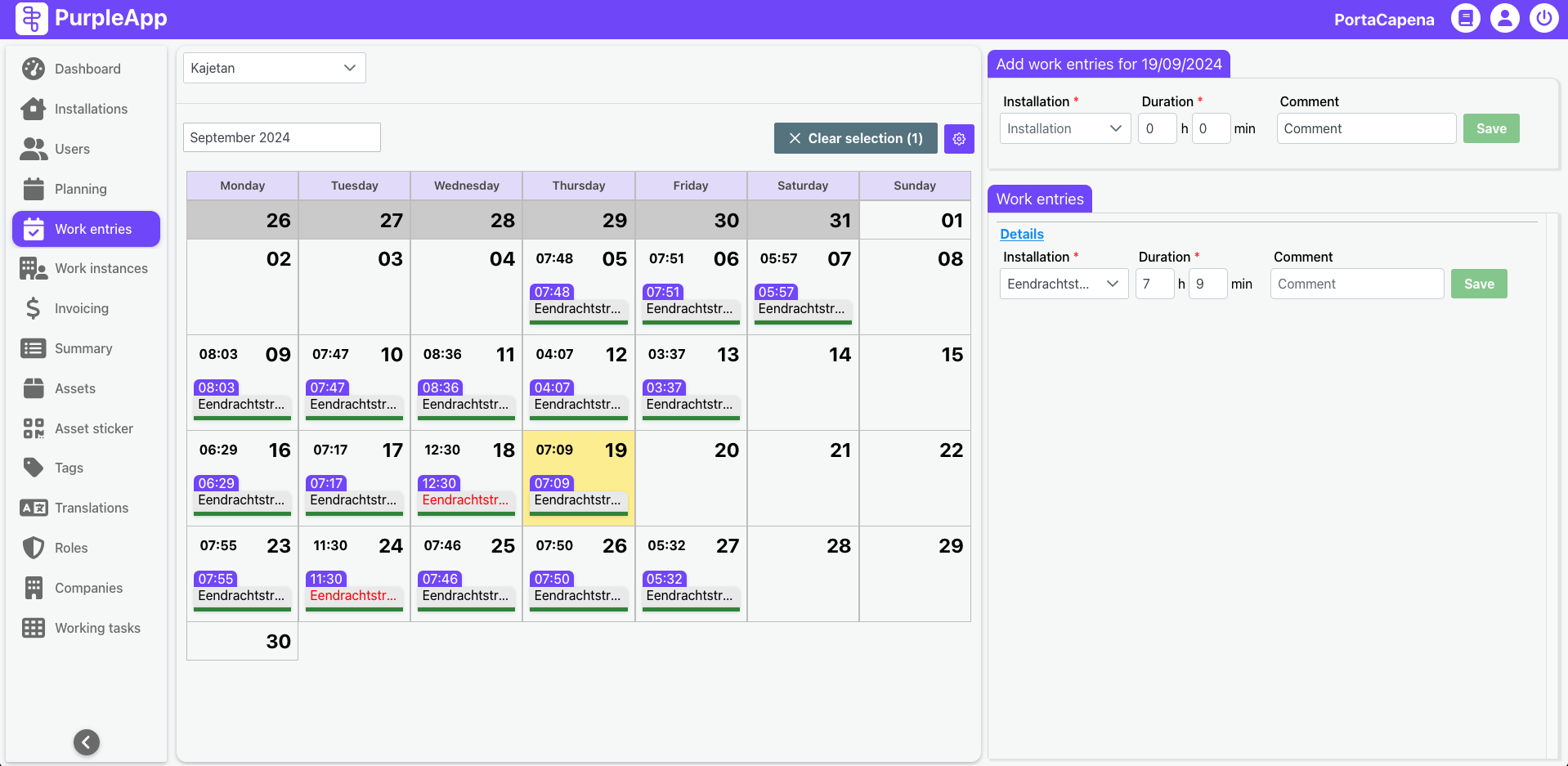Click the Companies building icon

pyautogui.click(x=34, y=588)
